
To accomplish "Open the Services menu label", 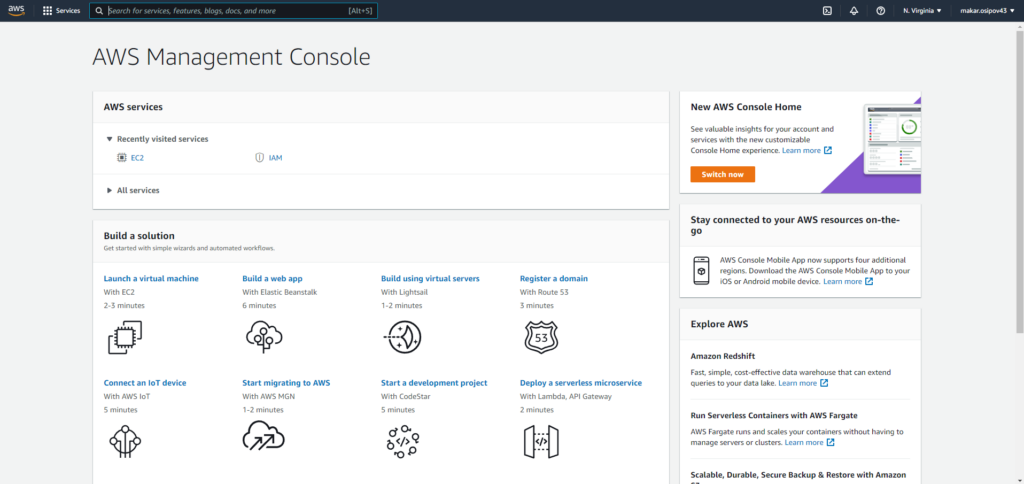I will [x=68, y=10].
